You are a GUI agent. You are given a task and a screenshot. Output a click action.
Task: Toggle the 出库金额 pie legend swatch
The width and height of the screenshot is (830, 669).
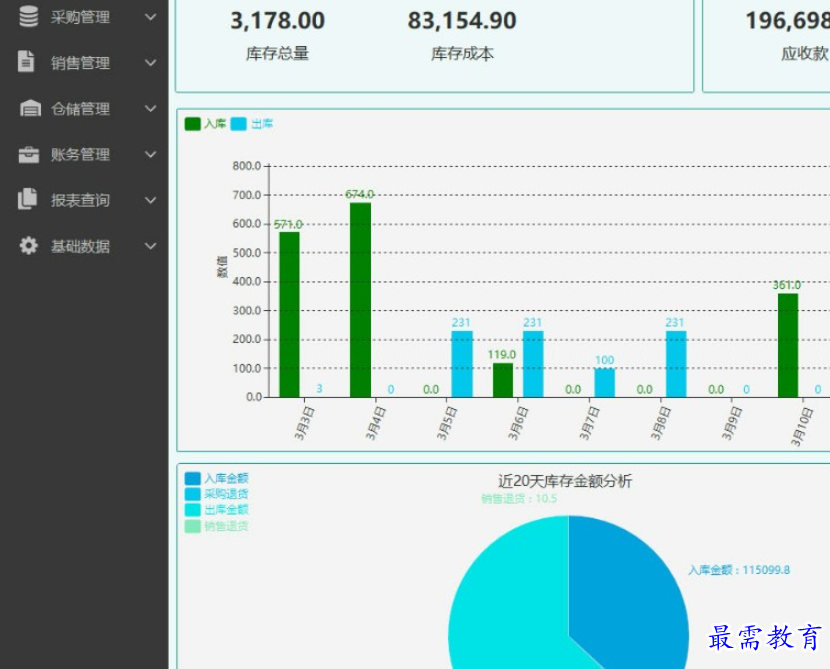point(193,510)
